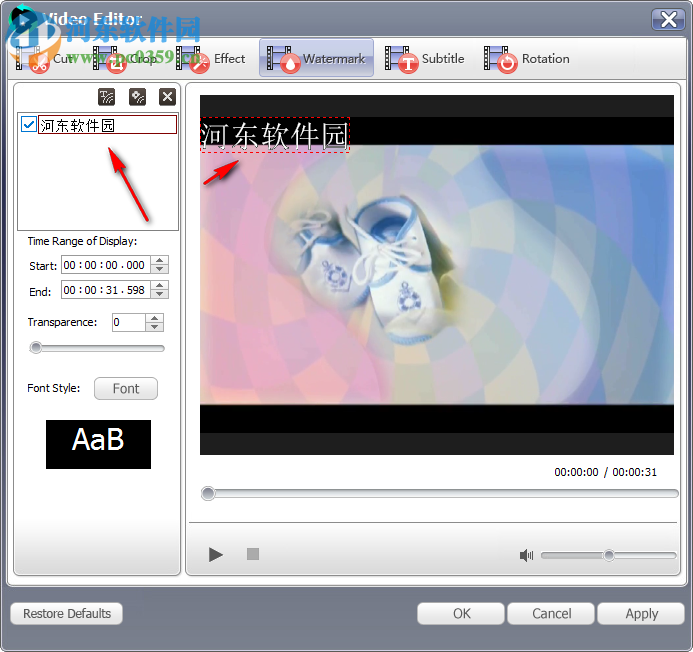Viewport: 693px width, 652px height.
Task: Click the Start time field
Action: (x=106, y=265)
